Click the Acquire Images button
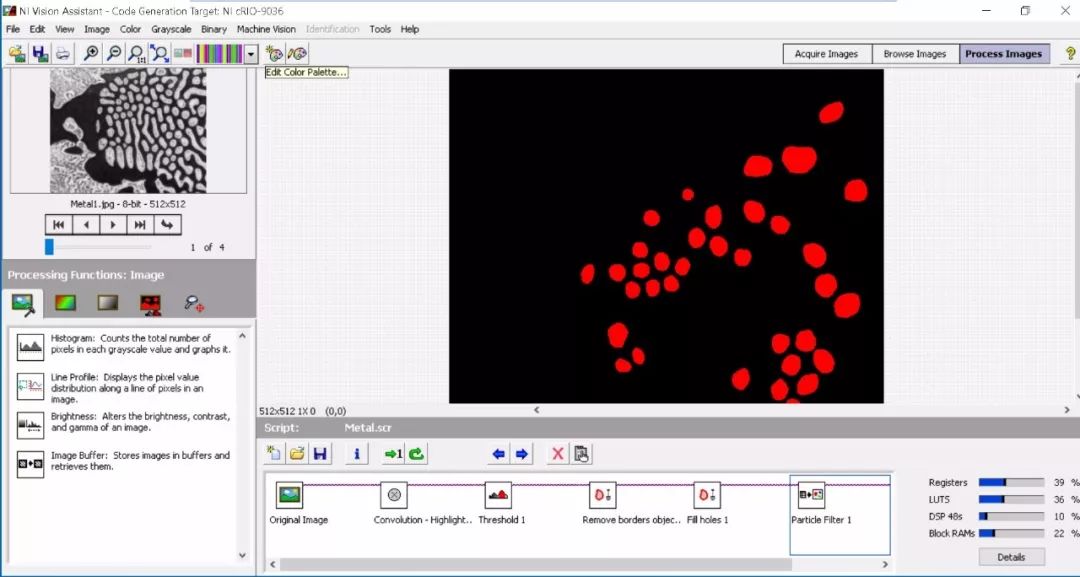Image resolution: width=1080 pixels, height=577 pixels. (x=826, y=54)
